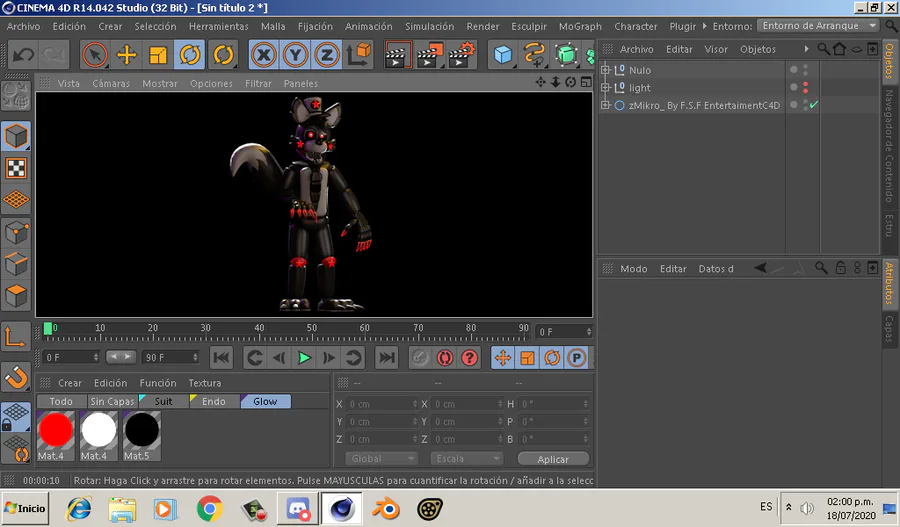Toggle the Z axis lock
The image size is (900, 527).
pos(327,55)
